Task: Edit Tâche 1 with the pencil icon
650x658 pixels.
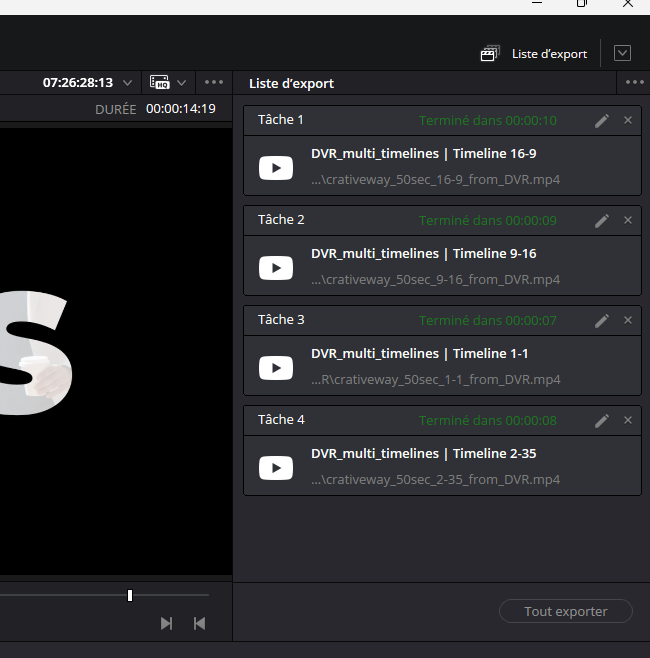Action: pos(601,120)
